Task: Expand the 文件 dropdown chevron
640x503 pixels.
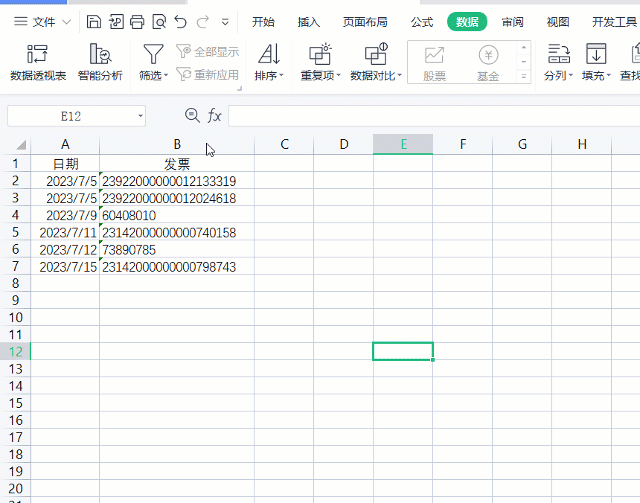Action: tap(66, 22)
